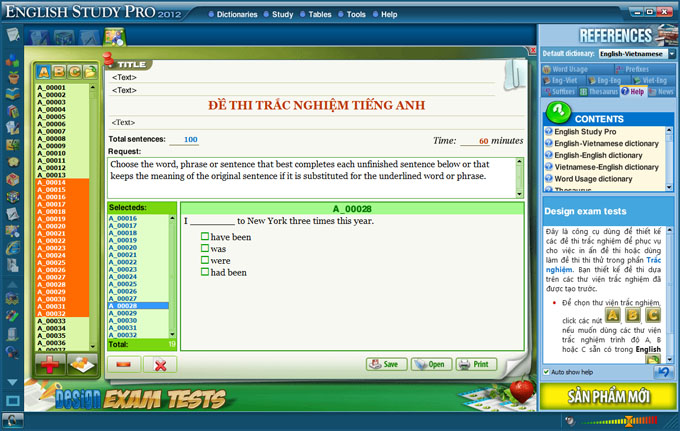Screen dimensions: 680x431
Task: Click the 'SẢN PHẨM MỚI' banner
Action: [608, 396]
